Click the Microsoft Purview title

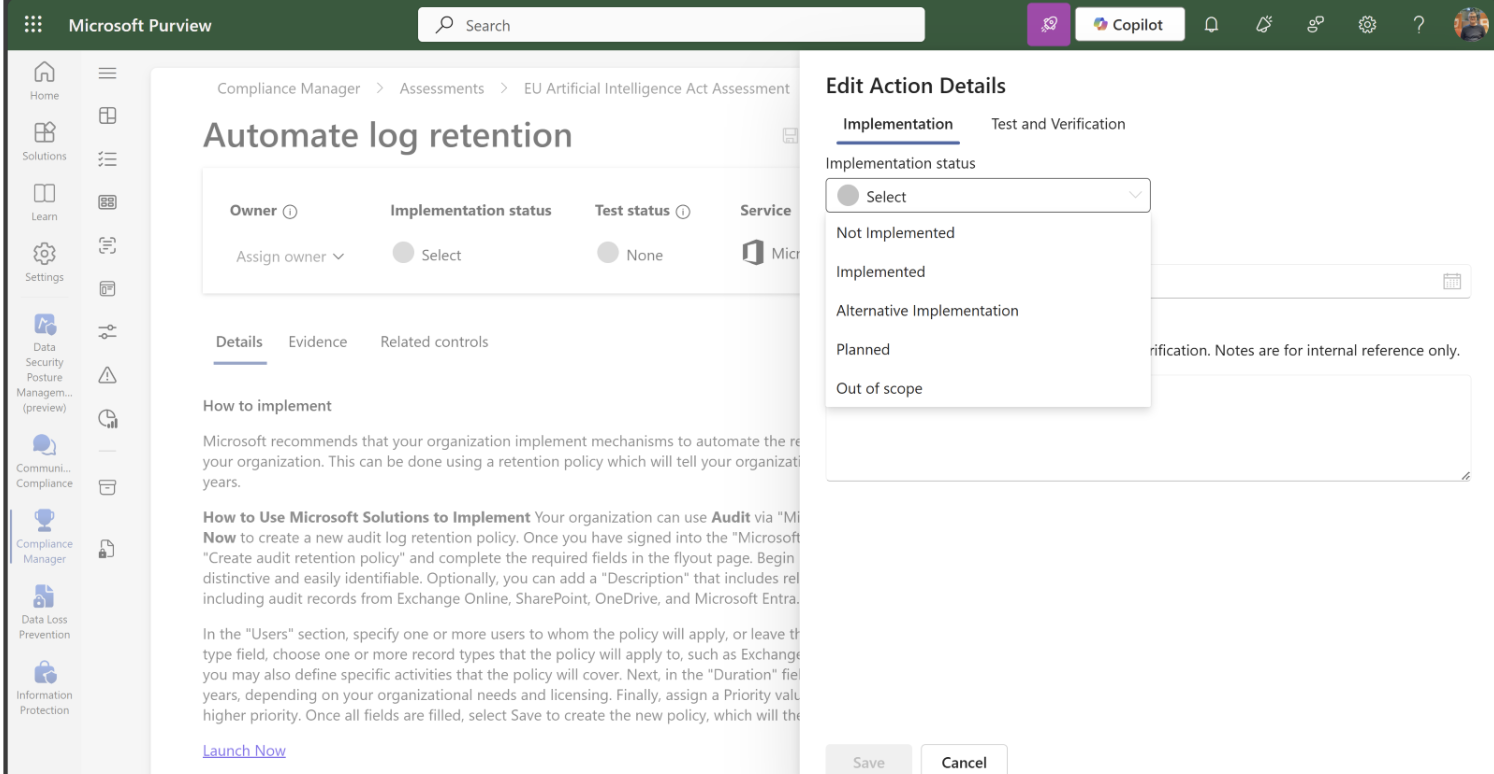pyautogui.click(x=140, y=25)
